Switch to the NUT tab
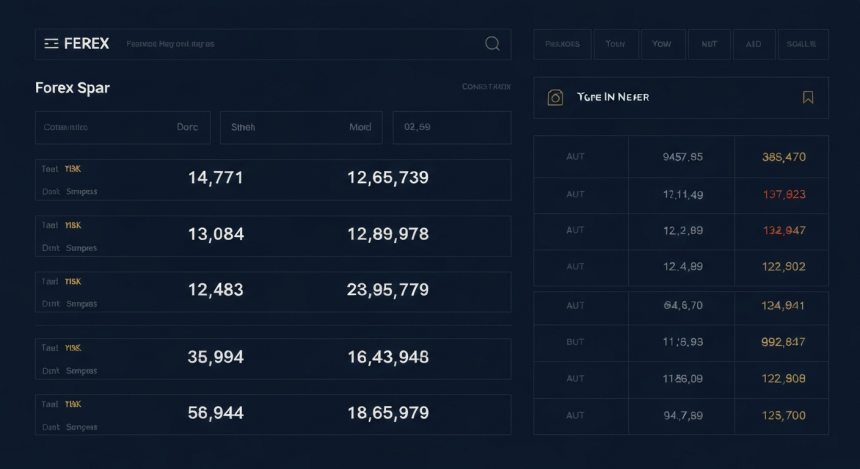 point(709,44)
